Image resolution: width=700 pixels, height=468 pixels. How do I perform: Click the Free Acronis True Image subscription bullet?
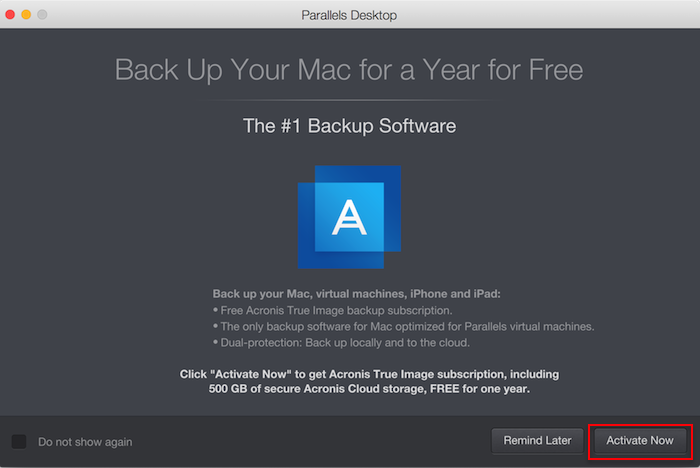click(x=333, y=310)
